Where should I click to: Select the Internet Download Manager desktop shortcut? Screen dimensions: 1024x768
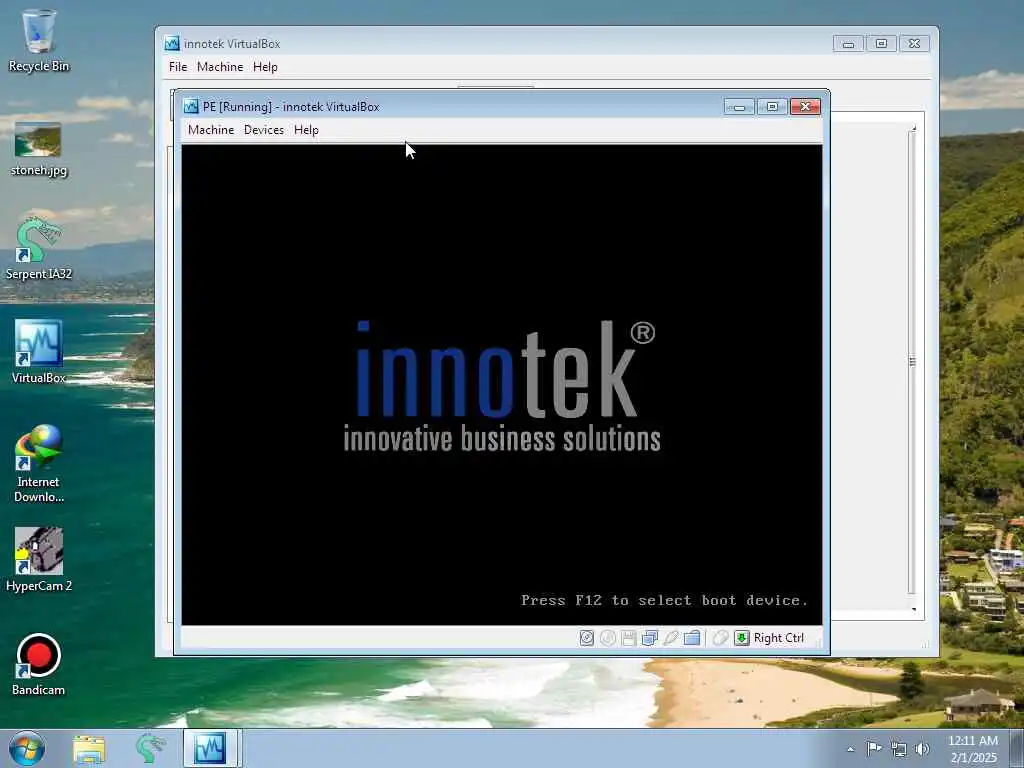(39, 464)
